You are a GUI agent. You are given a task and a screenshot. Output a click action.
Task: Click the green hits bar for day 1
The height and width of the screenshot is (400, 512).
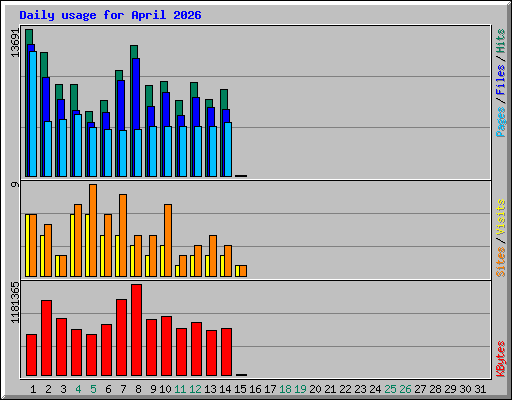point(29,37)
